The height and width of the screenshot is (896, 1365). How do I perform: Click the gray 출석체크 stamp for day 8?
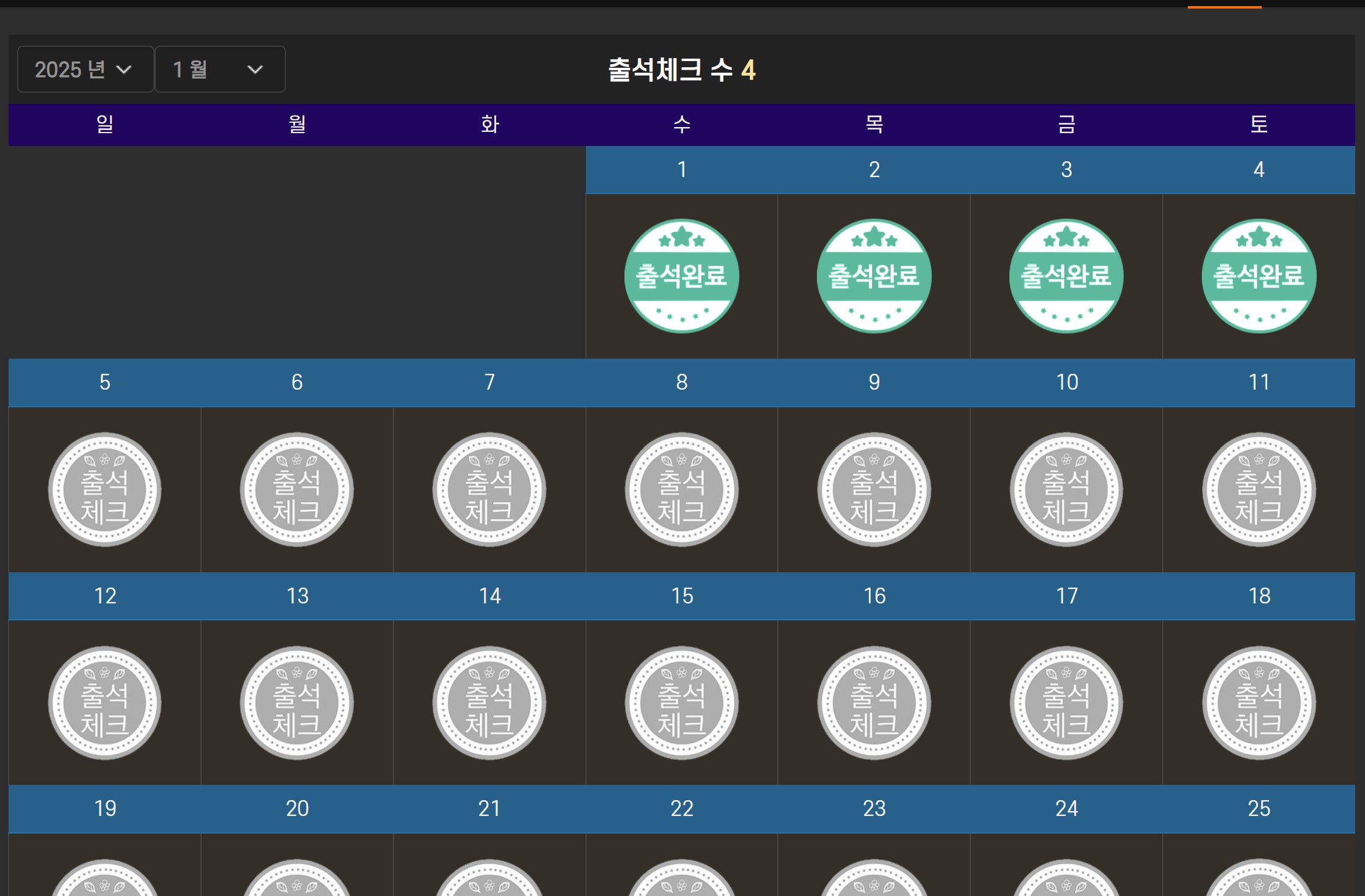[x=682, y=489]
